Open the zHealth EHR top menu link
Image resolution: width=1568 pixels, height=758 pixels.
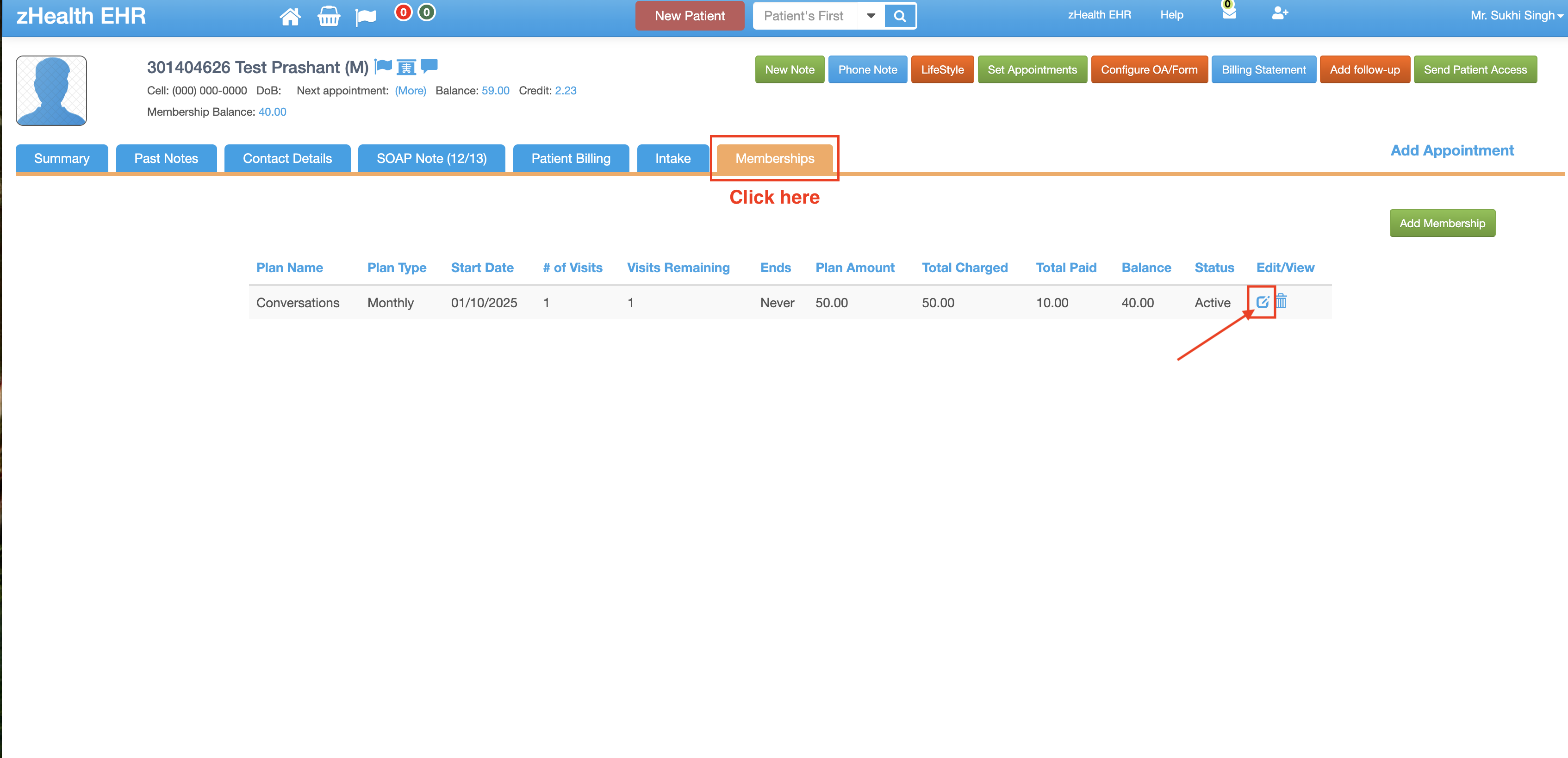coord(1099,15)
